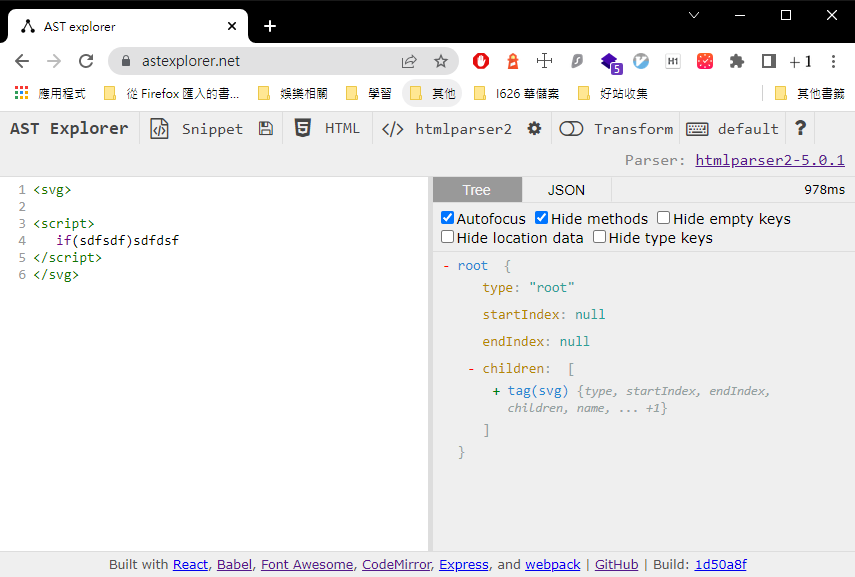The height and width of the screenshot is (577, 855).
Task: Uncheck the Autofocus checkbox
Action: click(447, 218)
